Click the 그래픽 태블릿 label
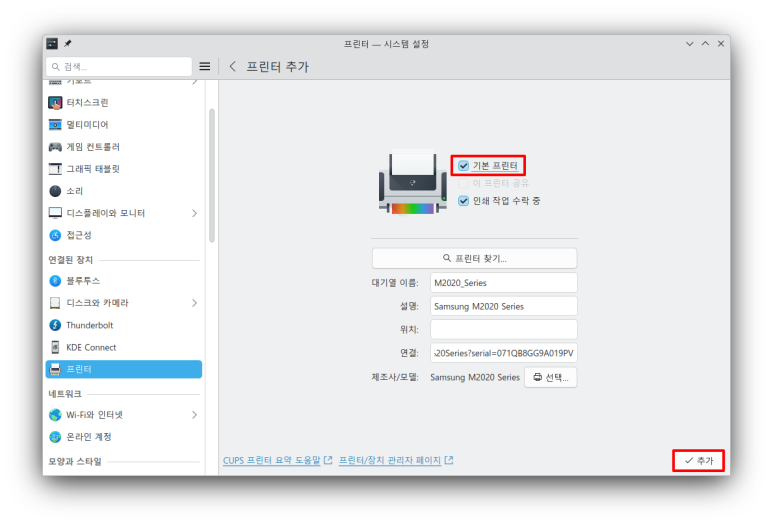The height and width of the screenshot is (526, 773). pos(93,169)
